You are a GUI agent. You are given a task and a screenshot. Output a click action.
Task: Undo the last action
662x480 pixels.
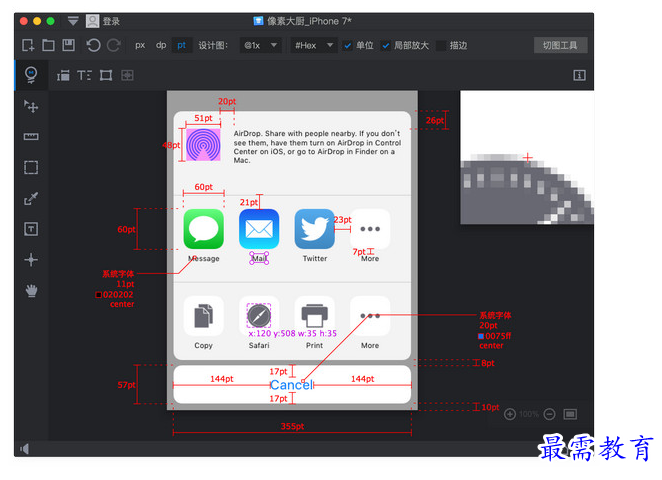pyautogui.click(x=93, y=45)
